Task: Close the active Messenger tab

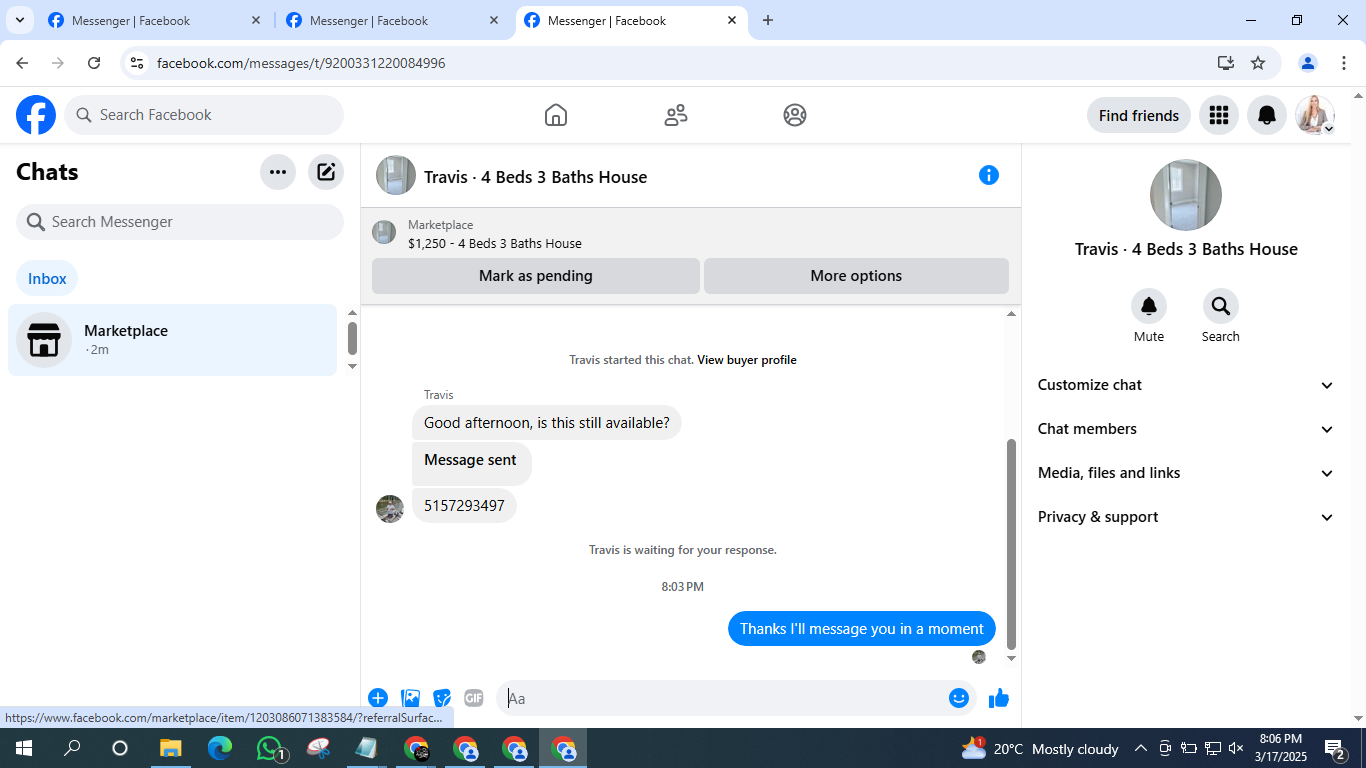Action: (732, 20)
